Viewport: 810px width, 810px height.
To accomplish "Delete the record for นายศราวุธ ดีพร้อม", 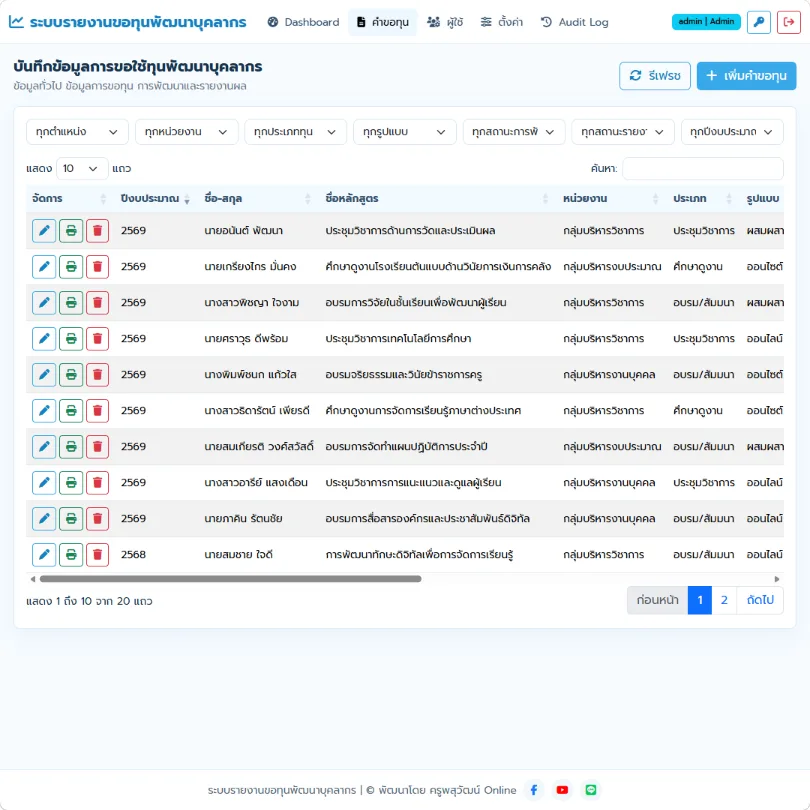I will (x=97, y=338).
